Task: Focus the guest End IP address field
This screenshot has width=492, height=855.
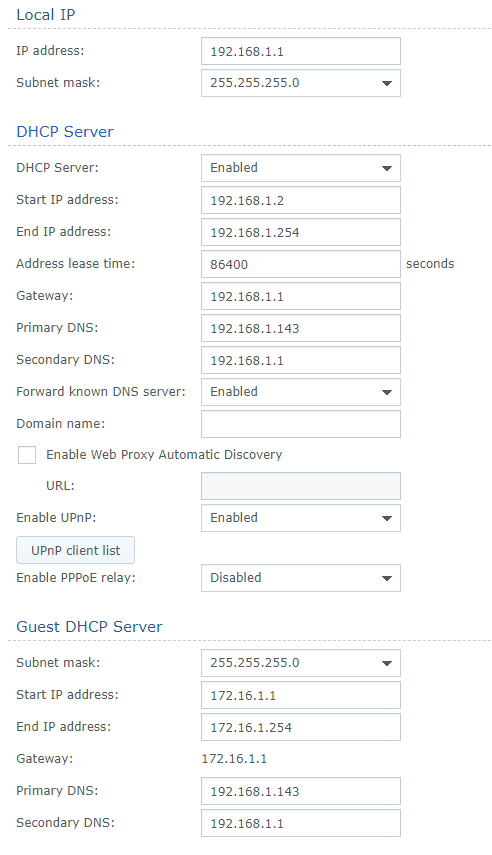Action: [x=301, y=727]
